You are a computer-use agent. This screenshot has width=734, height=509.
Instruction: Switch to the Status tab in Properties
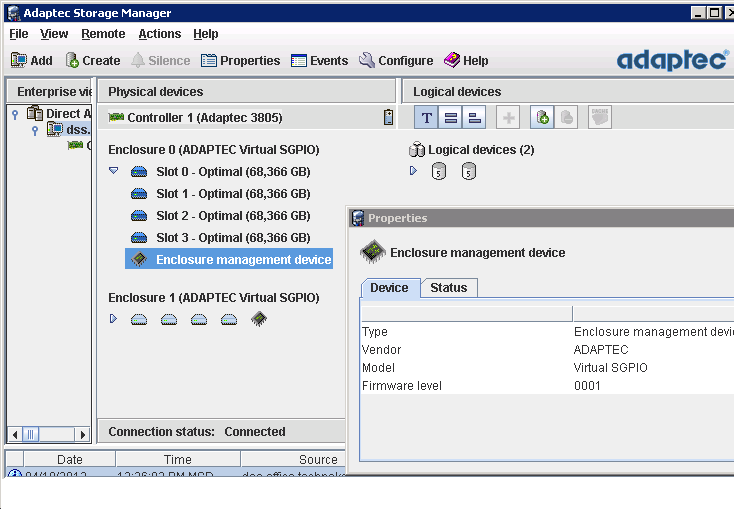pyautogui.click(x=449, y=288)
